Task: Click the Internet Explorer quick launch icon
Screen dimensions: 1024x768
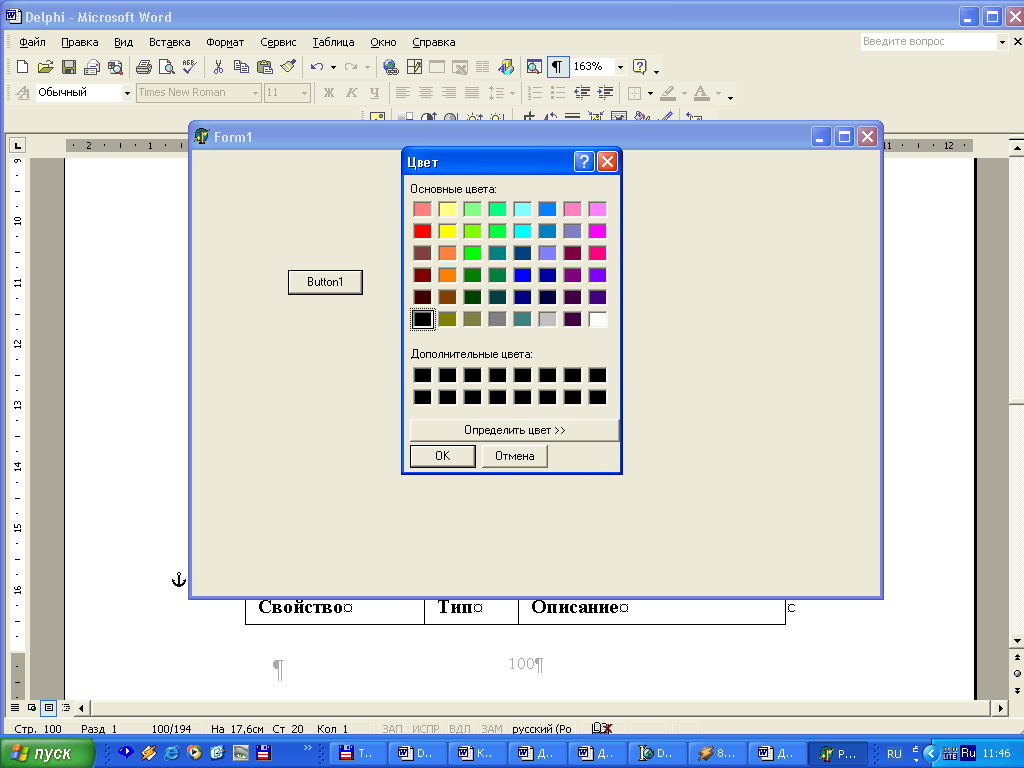Action: coord(171,753)
